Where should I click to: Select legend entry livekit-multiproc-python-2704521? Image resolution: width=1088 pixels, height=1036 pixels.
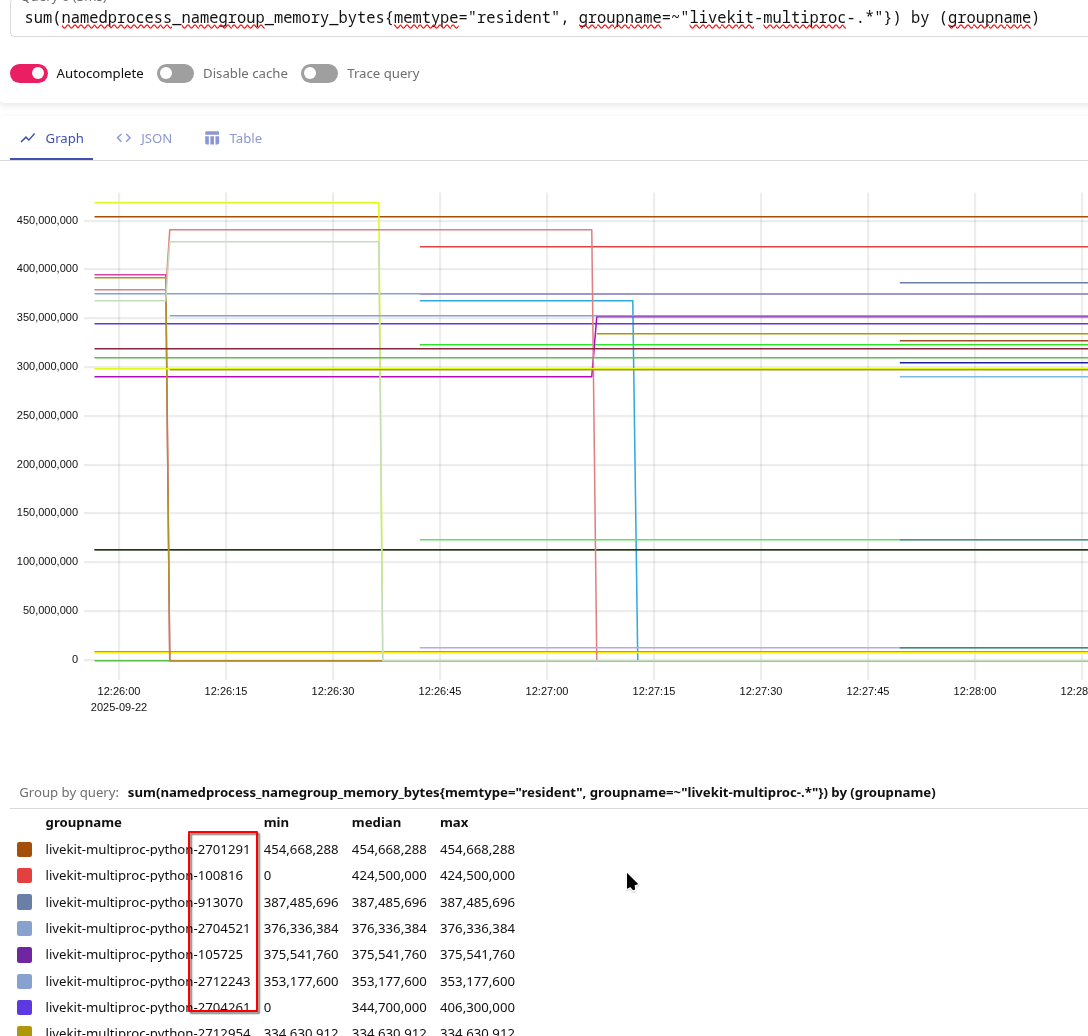[147, 928]
